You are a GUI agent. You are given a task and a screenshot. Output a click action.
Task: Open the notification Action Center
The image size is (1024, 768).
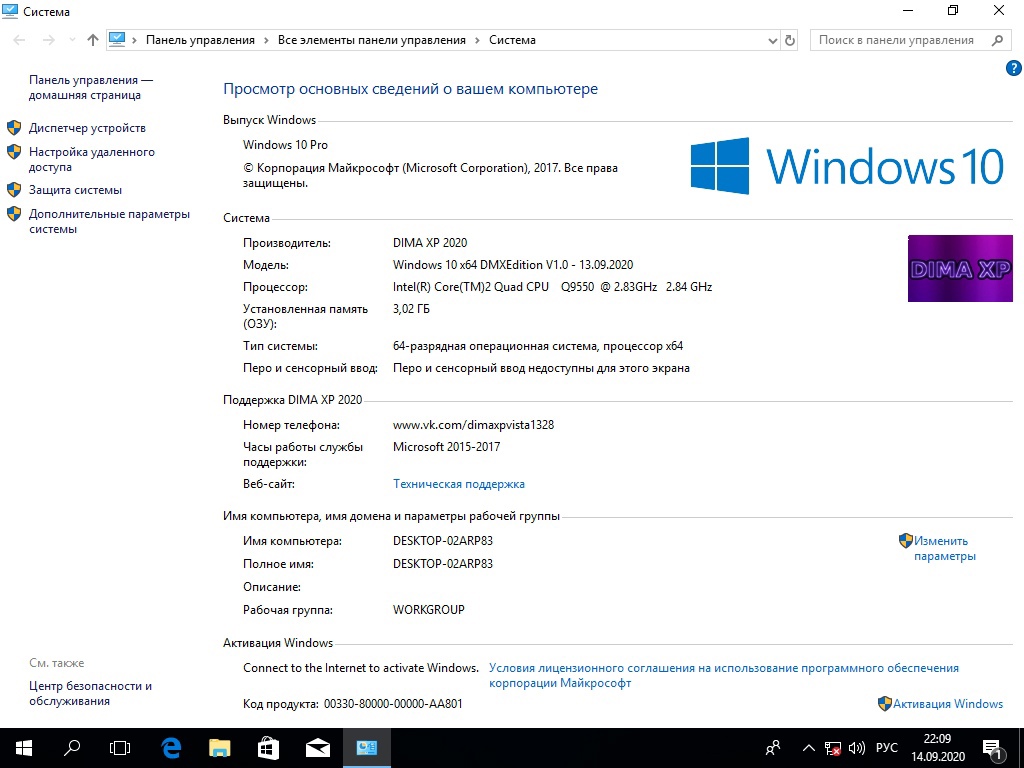point(994,747)
